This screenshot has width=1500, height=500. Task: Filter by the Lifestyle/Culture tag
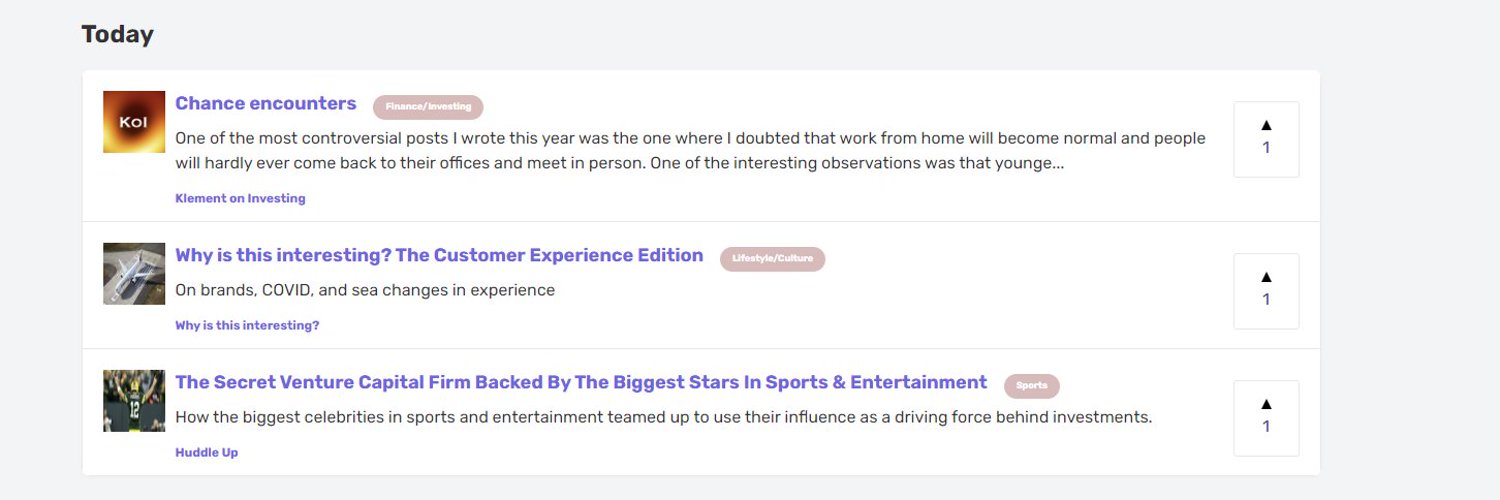click(x=772, y=259)
